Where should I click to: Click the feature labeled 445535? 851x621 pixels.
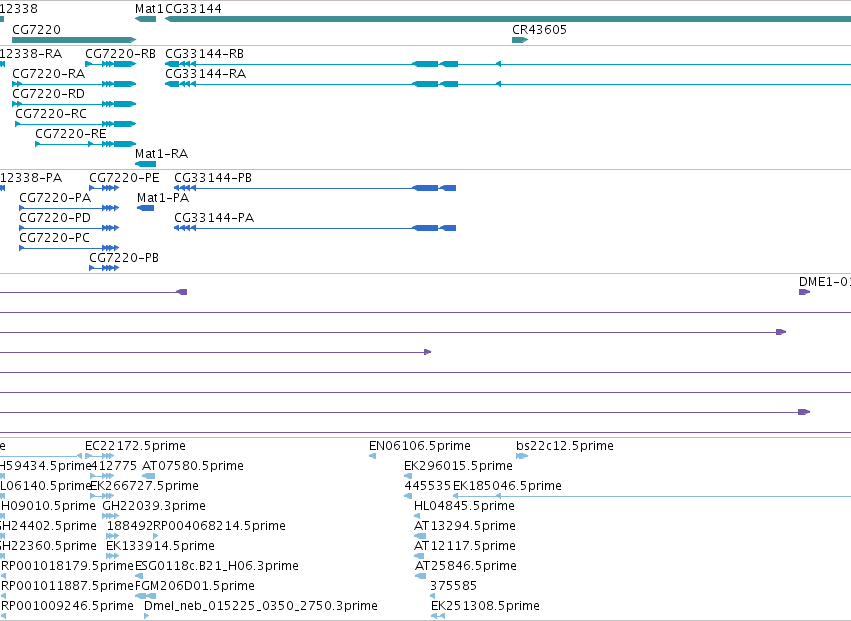coord(428,486)
